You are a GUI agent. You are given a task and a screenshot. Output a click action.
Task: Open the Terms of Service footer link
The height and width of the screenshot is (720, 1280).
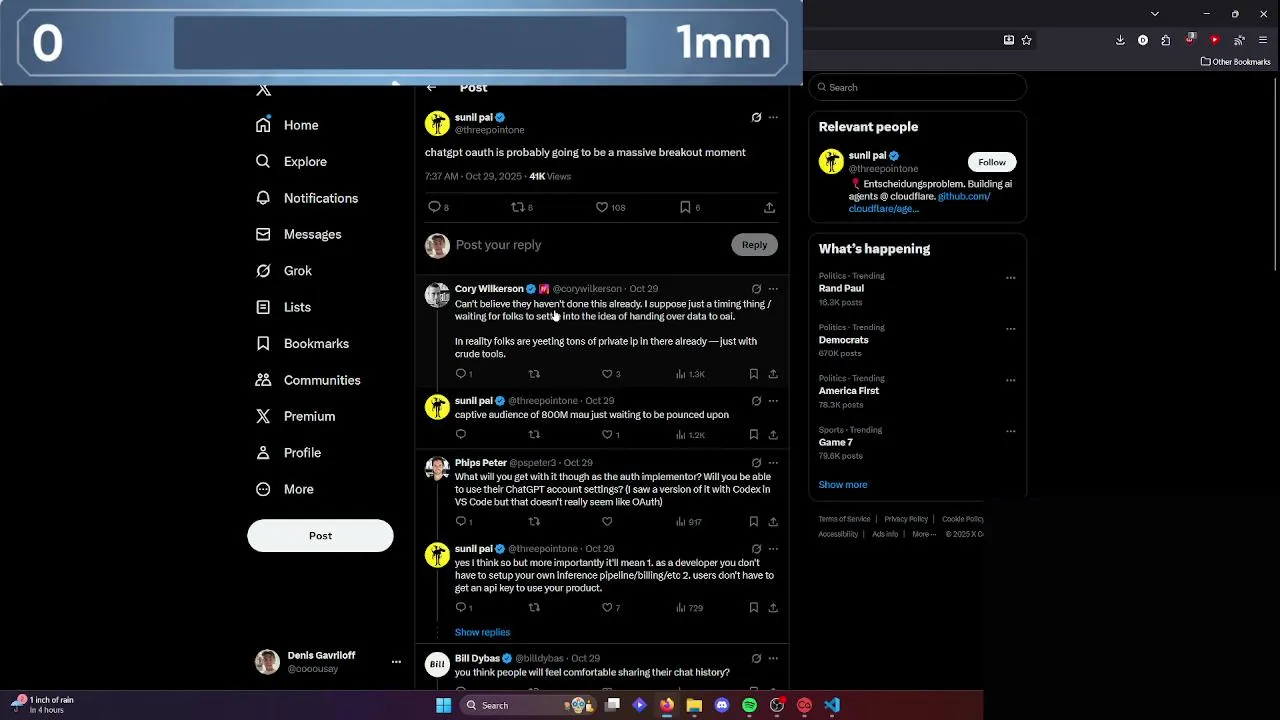click(844, 519)
